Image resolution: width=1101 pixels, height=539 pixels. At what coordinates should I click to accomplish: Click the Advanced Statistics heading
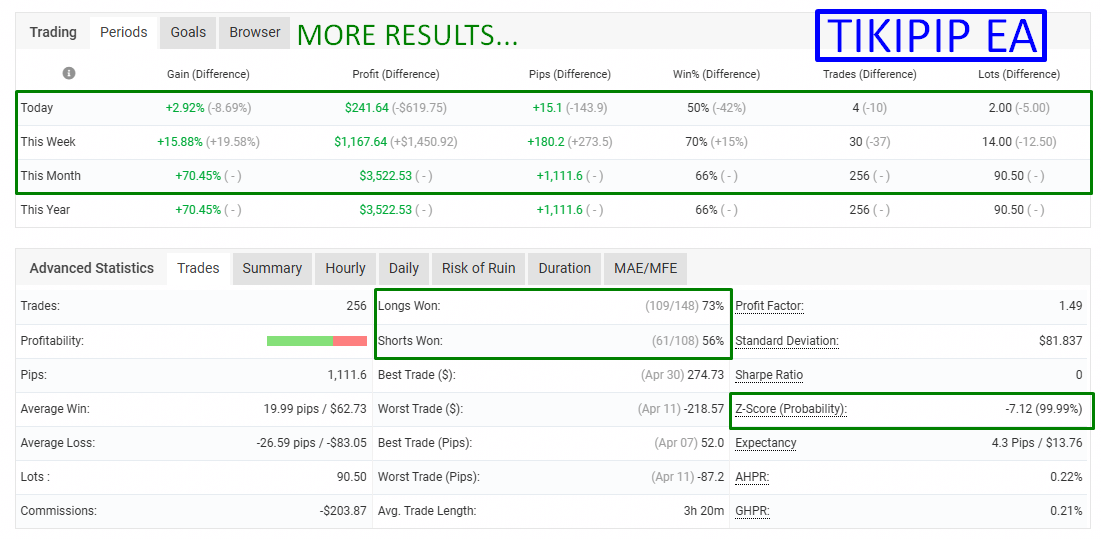click(91, 268)
